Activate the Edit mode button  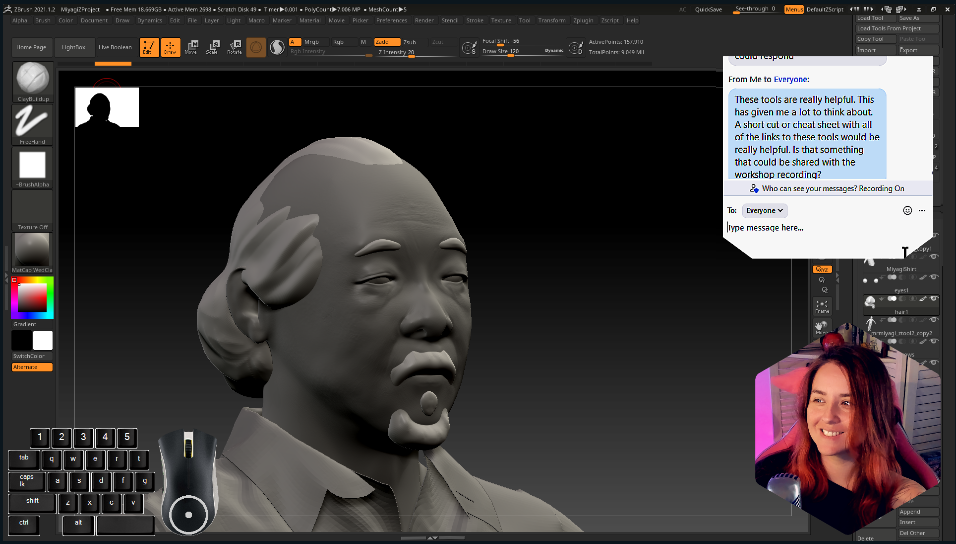pos(149,47)
